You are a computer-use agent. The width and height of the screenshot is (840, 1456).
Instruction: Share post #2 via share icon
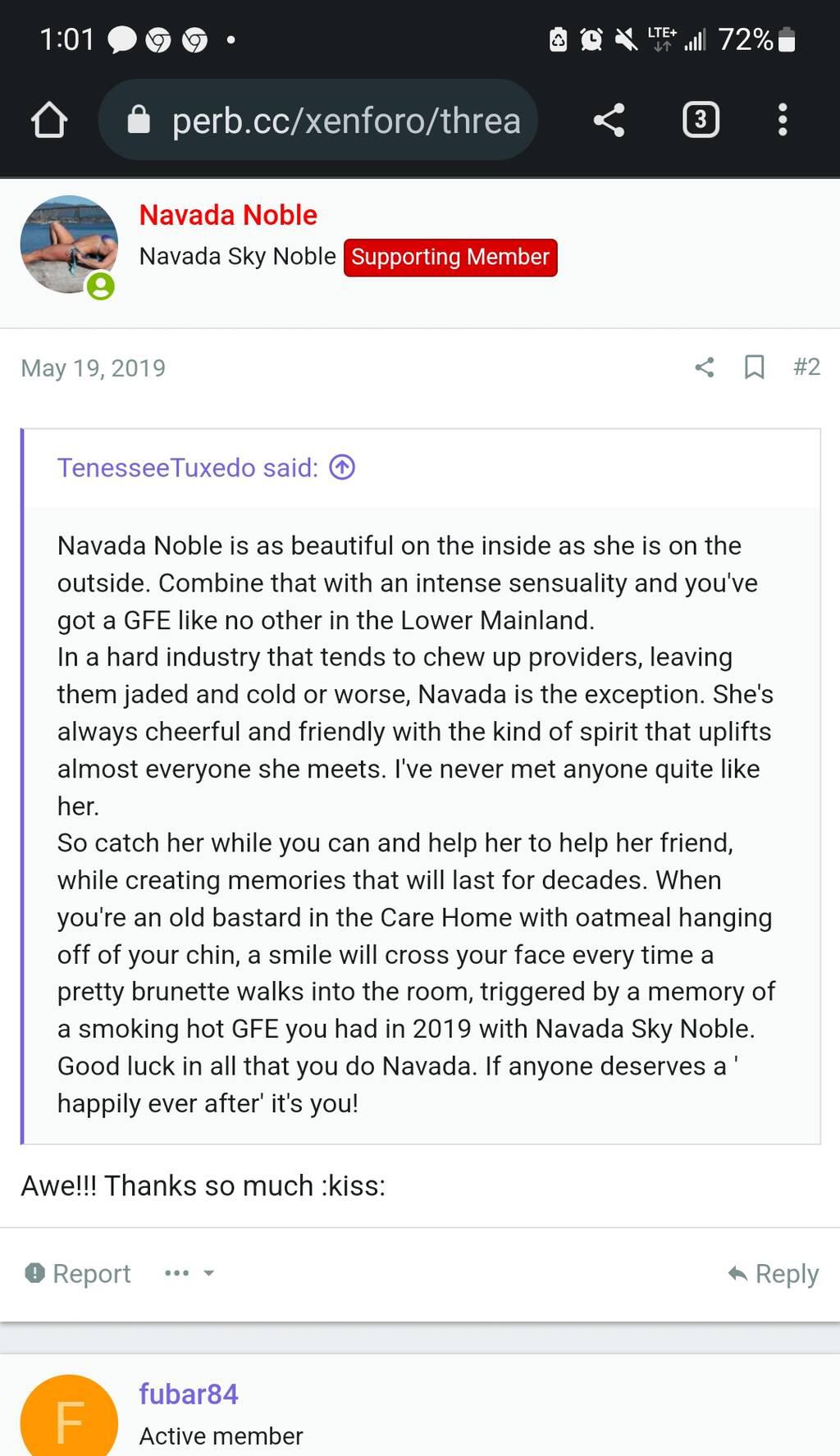point(705,367)
